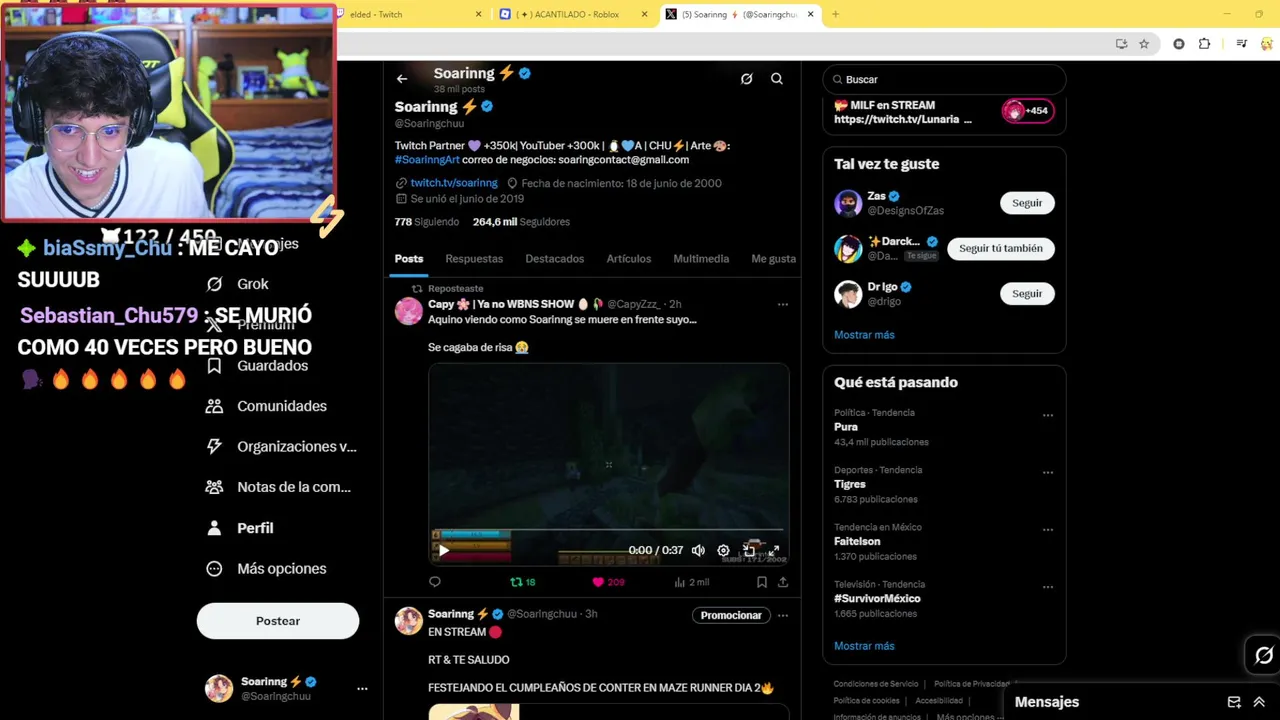
Task: Click the install app icon in address bar
Action: [x=1121, y=44]
